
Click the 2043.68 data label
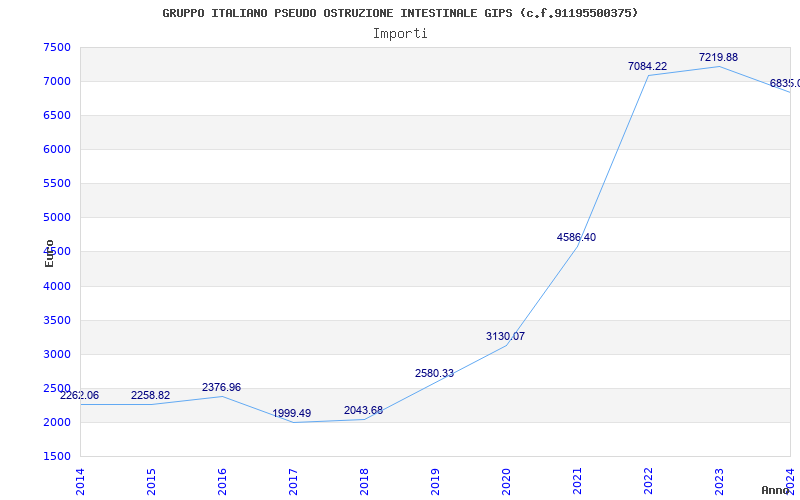coord(363,410)
